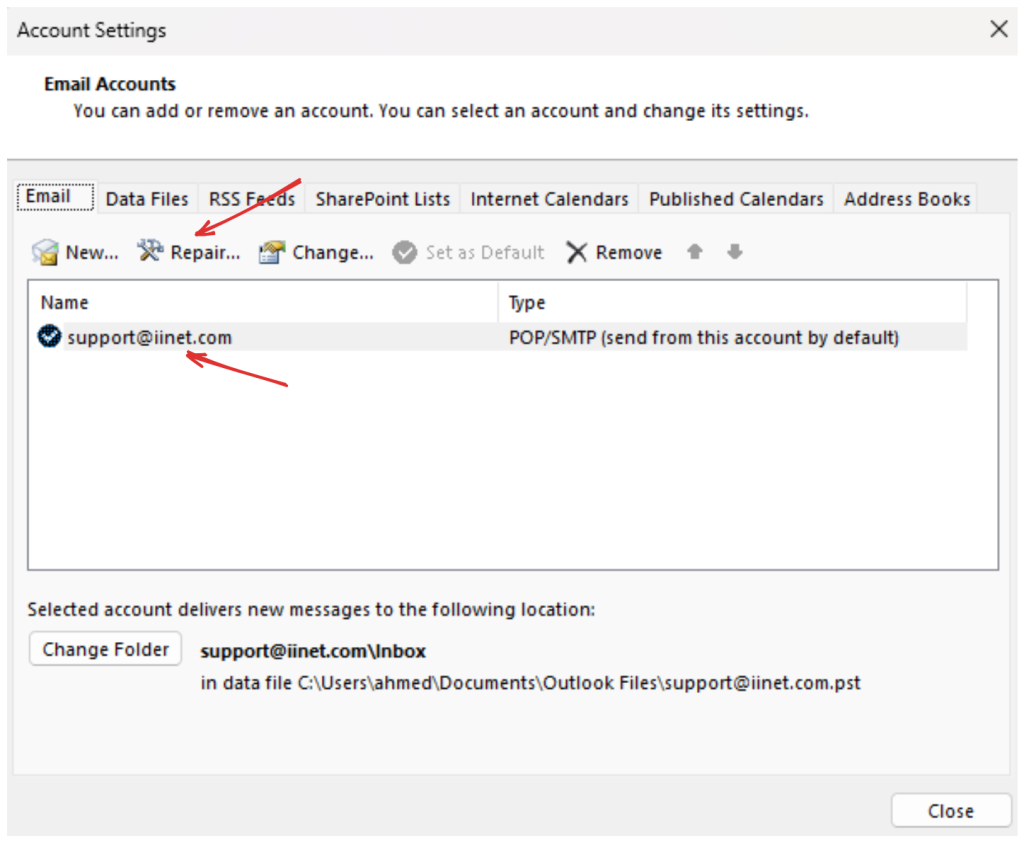Image resolution: width=1024 pixels, height=843 pixels.
Task: Move the account down with the down arrow
Action: click(735, 252)
